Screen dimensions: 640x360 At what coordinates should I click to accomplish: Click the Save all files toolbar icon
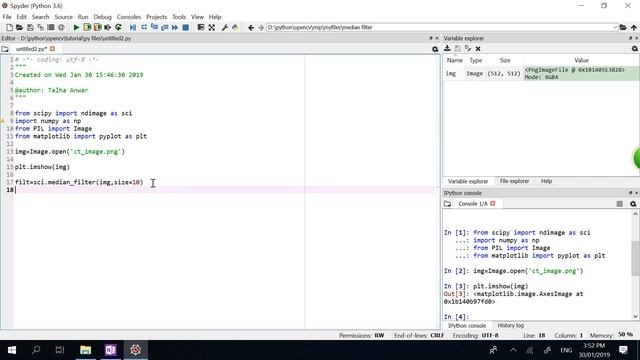coord(40,27)
